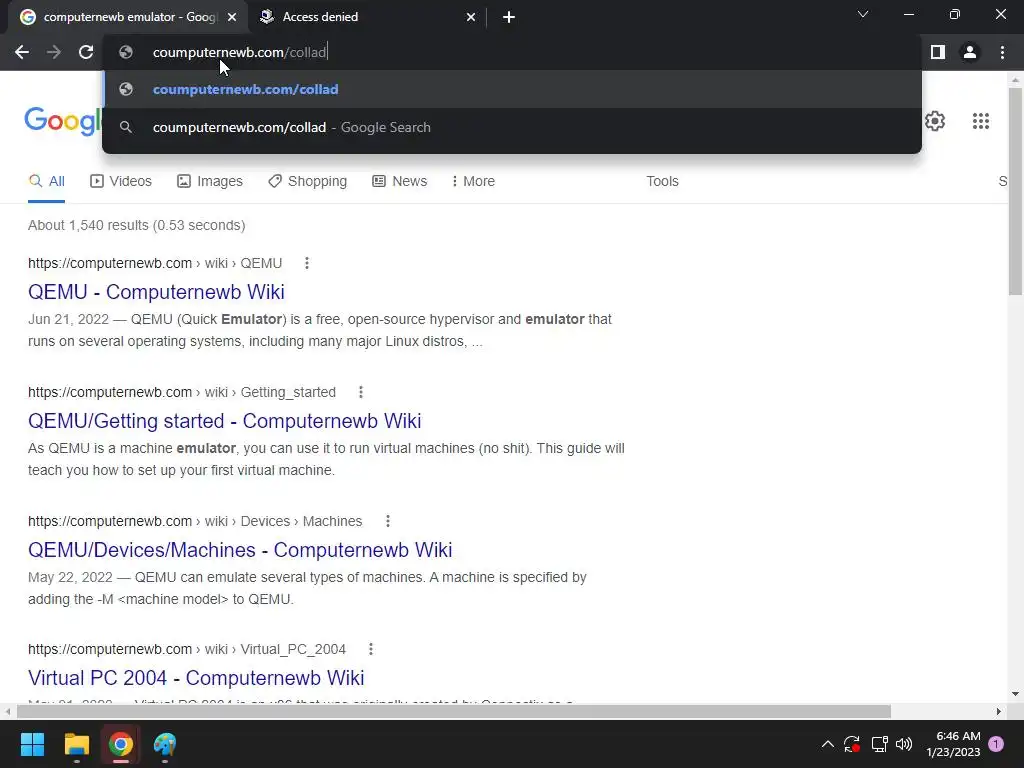Open the notification badge in the tray
The width and height of the screenshot is (1024, 768).
(996, 744)
